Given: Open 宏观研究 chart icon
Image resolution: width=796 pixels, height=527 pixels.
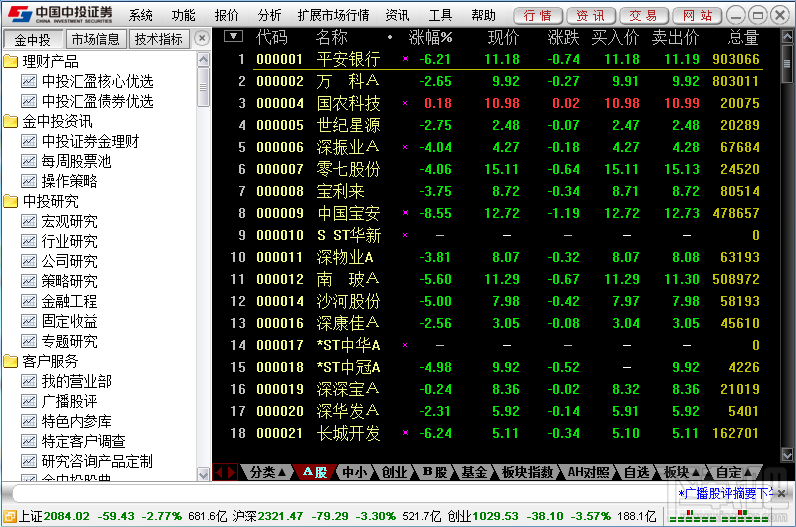Looking at the screenshot, I should tap(29, 221).
